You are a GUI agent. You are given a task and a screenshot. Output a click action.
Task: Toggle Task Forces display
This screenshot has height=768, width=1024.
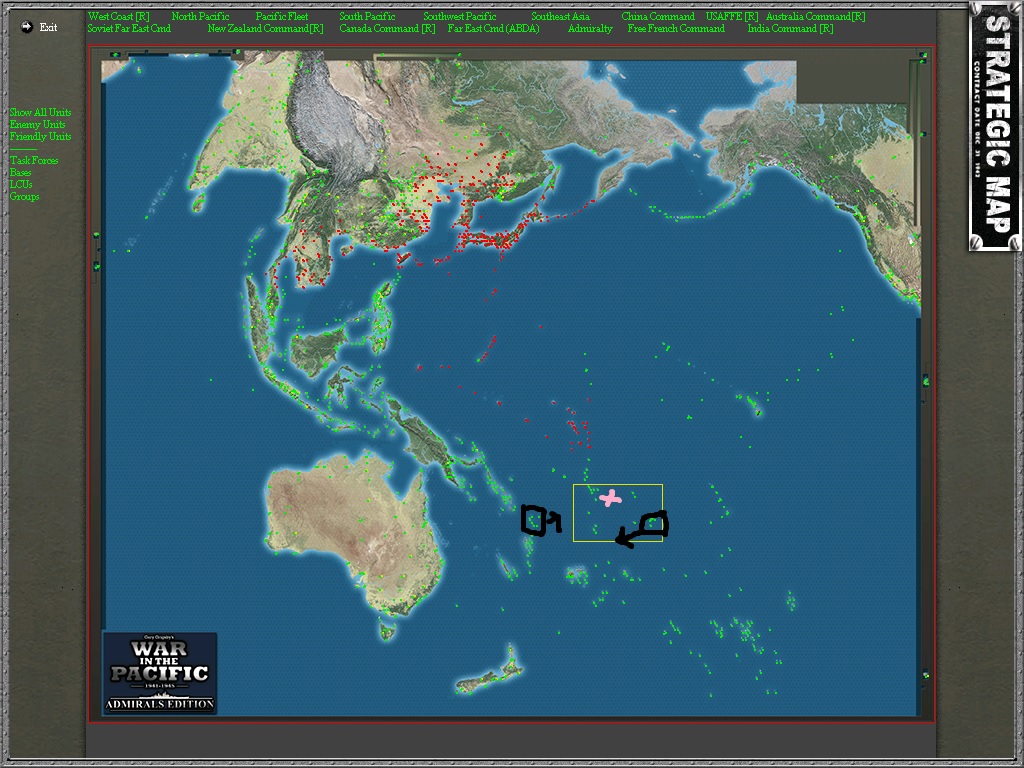(x=34, y=160)
